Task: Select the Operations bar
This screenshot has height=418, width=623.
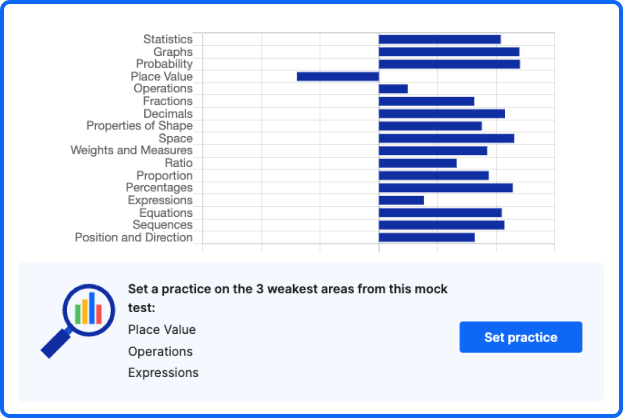Action: click(x=393, y=89)
